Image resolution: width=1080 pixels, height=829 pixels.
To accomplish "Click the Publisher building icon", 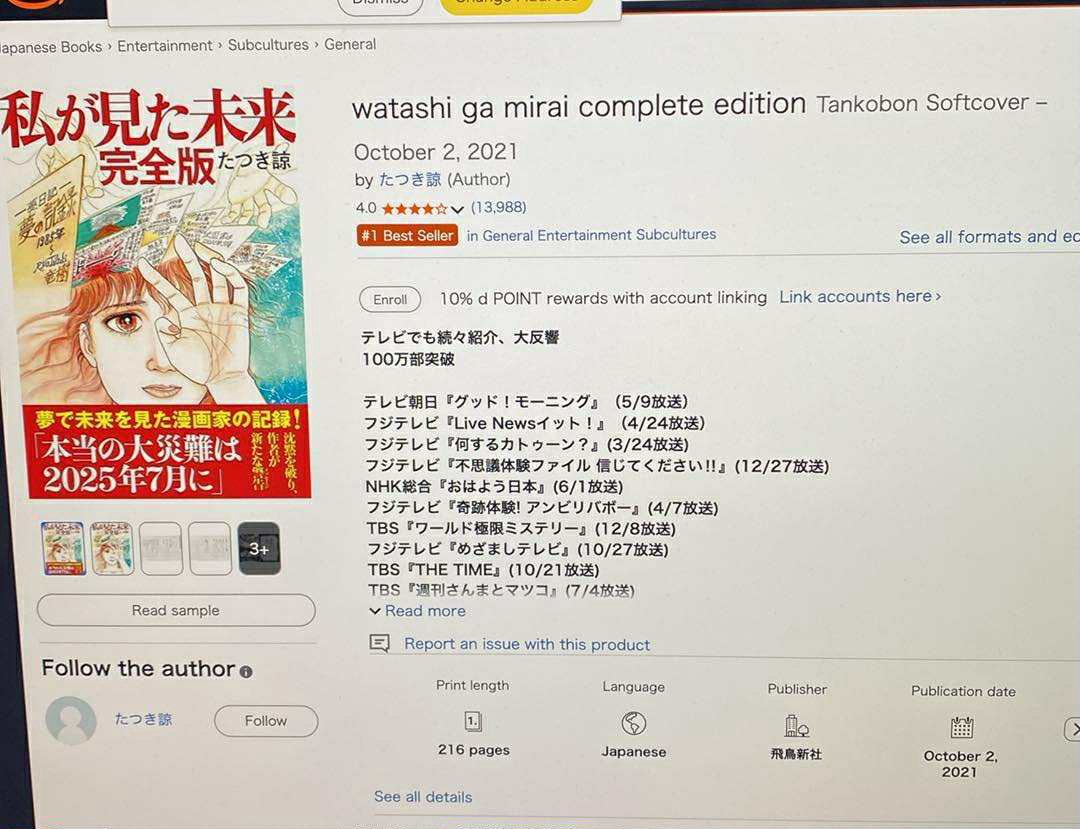I will coord(797,726).
